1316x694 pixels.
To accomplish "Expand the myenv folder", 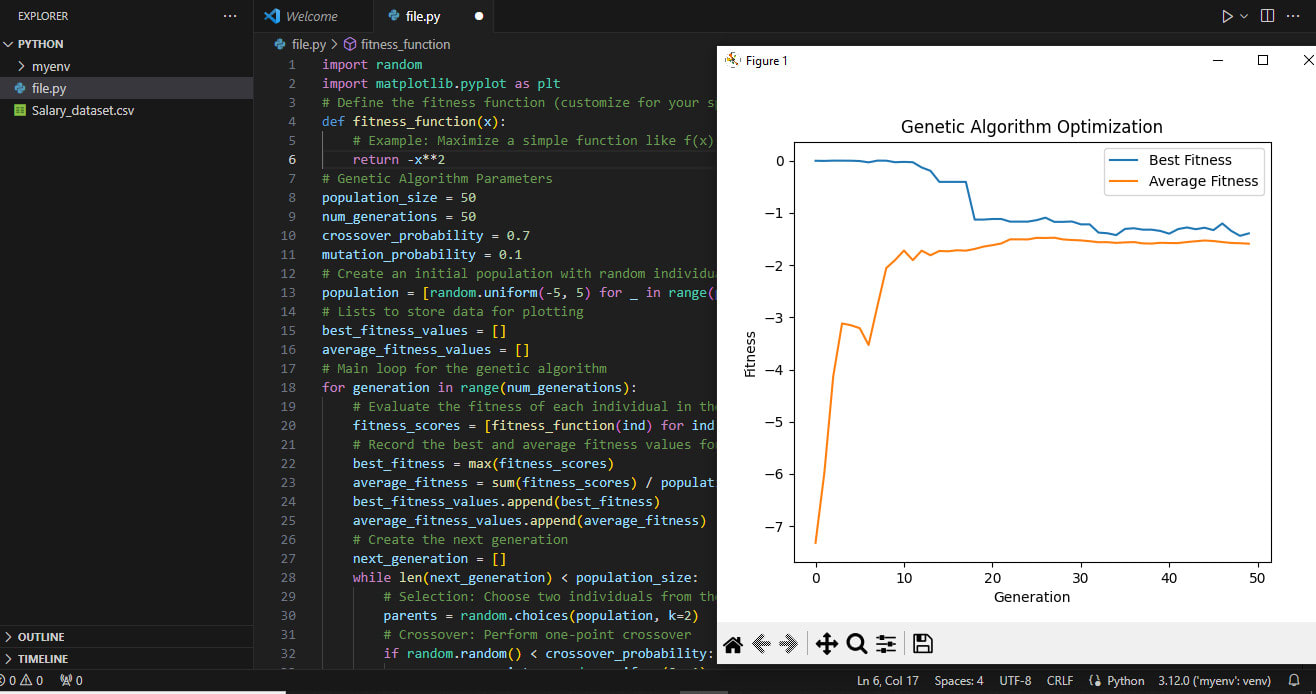I will tap(51, 66).
